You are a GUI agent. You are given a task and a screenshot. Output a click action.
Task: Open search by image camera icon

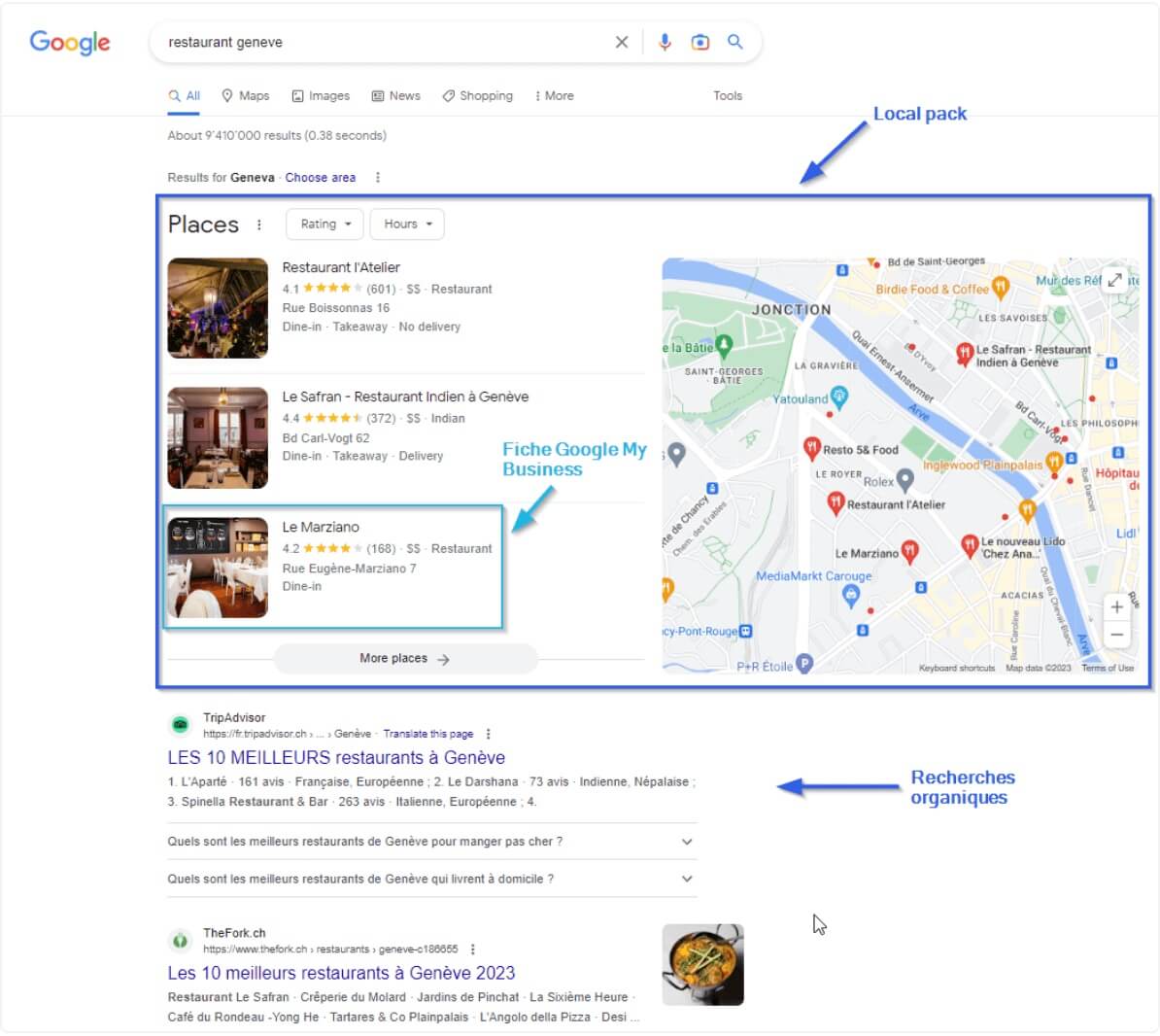(699, 42)
